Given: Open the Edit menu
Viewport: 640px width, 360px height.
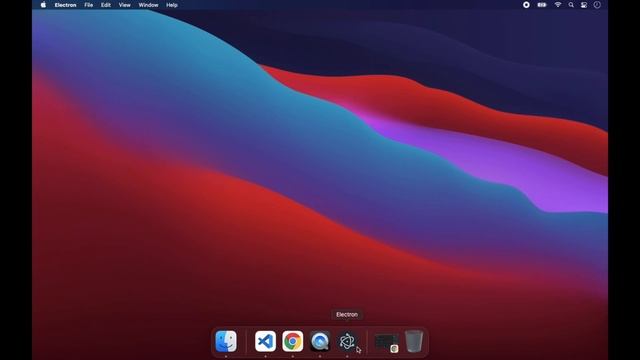Looking at the screenshot, I should pos(106,5).
